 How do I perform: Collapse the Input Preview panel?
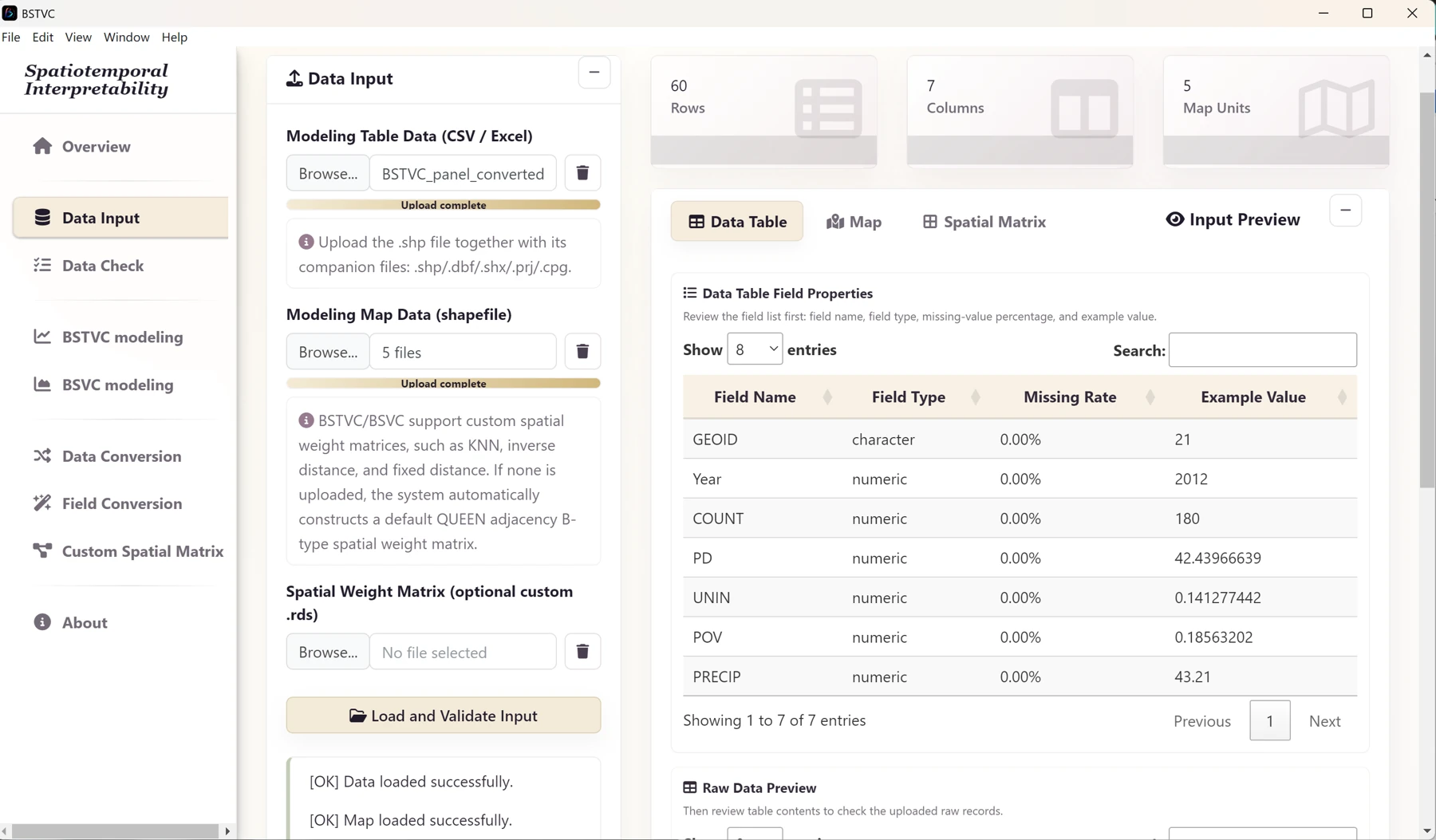tap(1346, 211)
